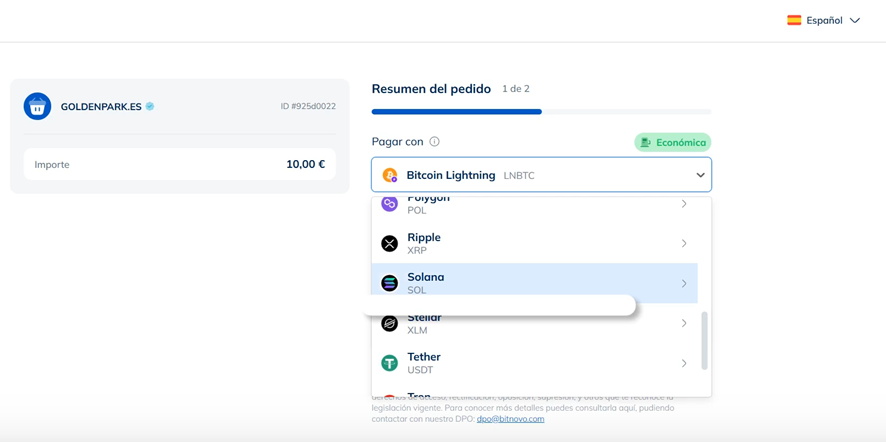Click the Solana coin icon
Screen dimensions: 886x442
pyautogui.click(x=389, y=283)
